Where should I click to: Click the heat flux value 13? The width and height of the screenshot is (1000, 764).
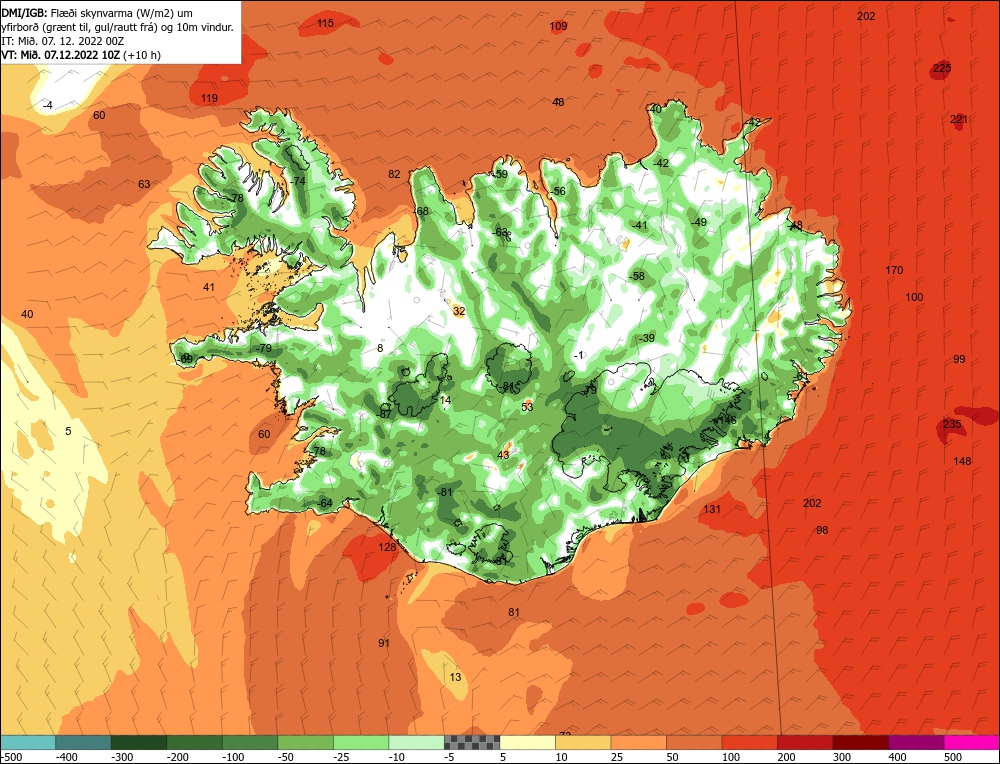tap(455, 677)
